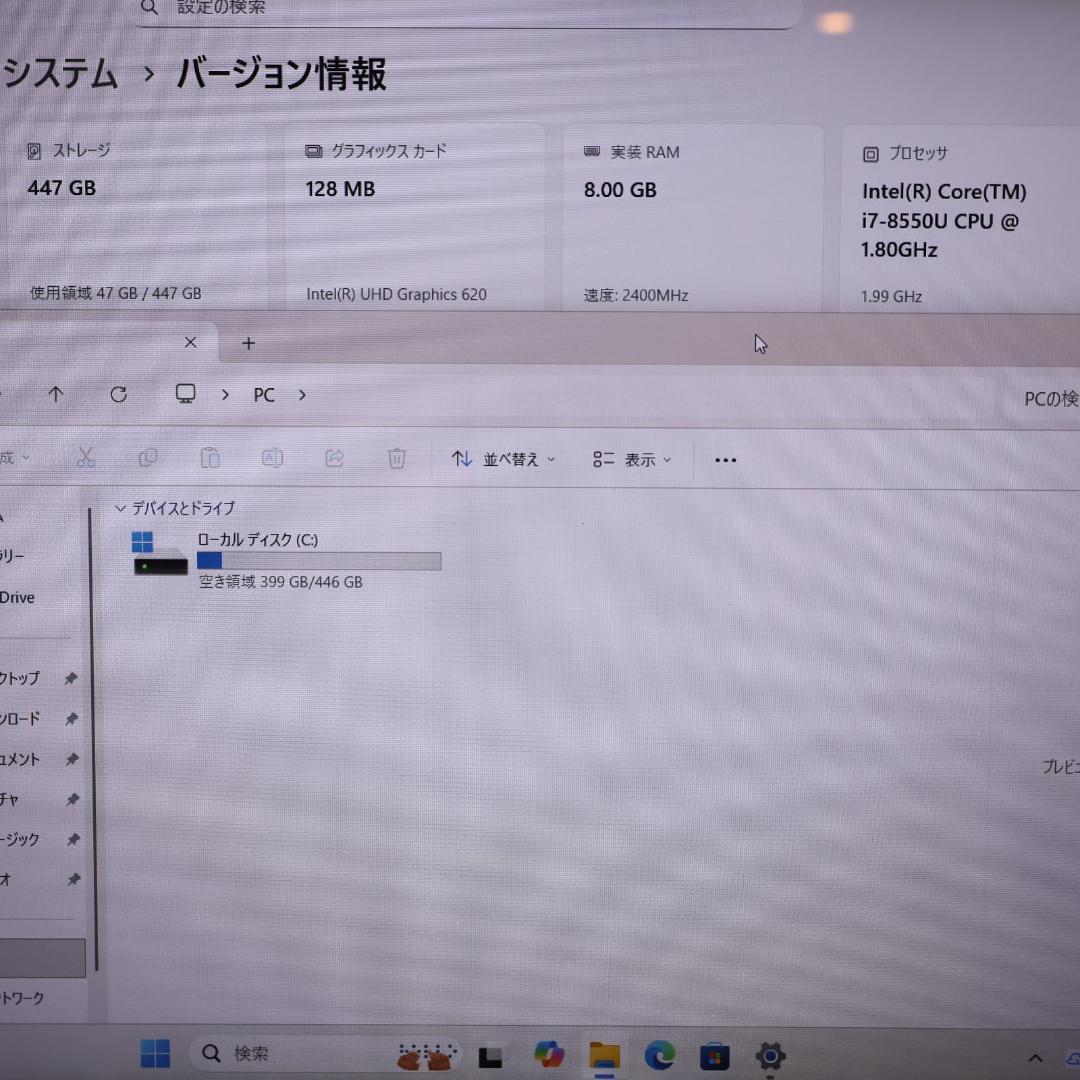The width and height of the screenshot is (1080, 1080).
Task: Collapse the デバイスとドライブ section
Action: coord(120,508)
